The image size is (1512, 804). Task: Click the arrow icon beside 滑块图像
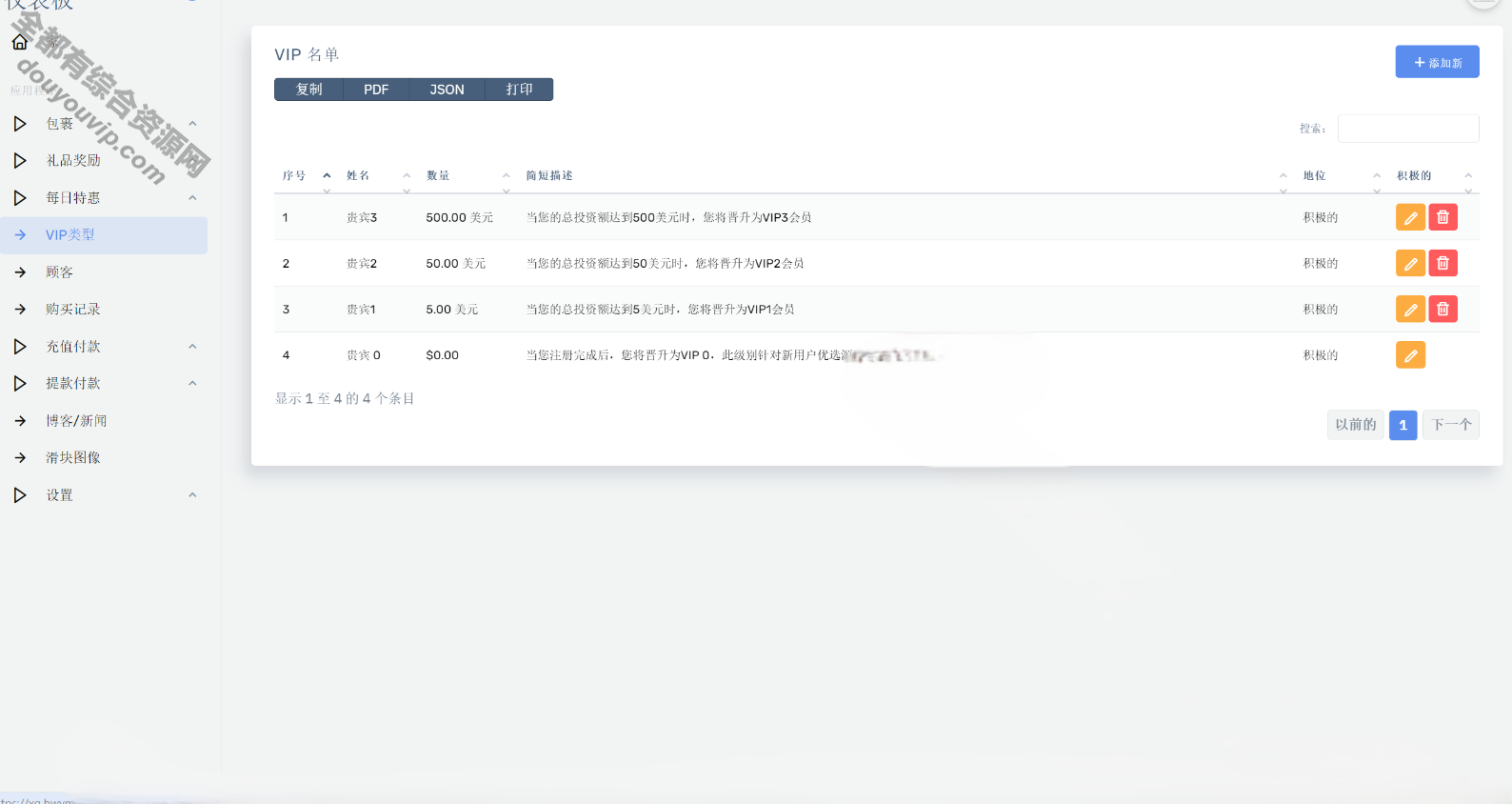20,458
